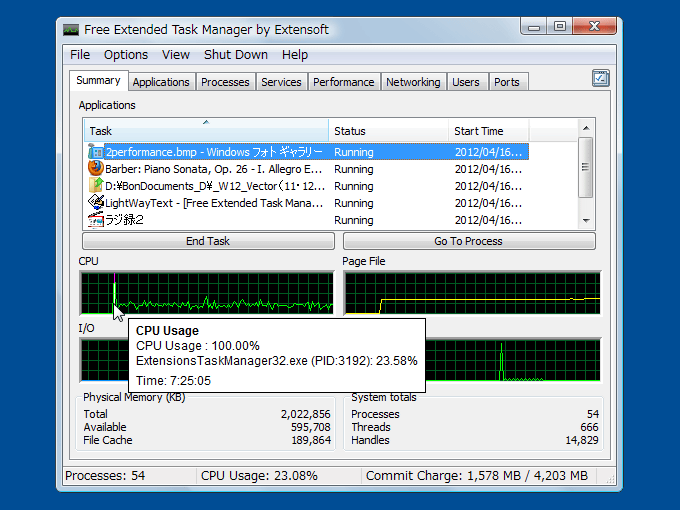Minimize the Task Manager window
Viewport: 680px width, 510px height.
[534, 27]
